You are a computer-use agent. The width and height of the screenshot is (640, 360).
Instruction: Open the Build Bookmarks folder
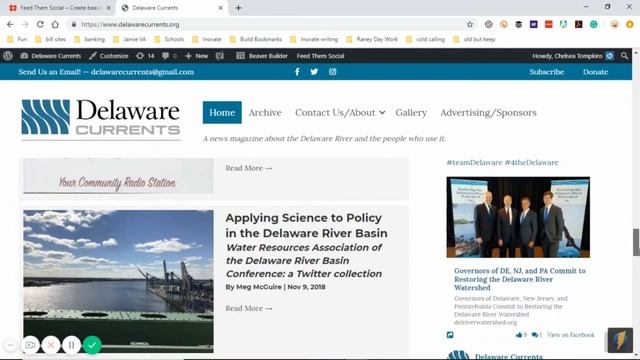(x=256, y=40)
